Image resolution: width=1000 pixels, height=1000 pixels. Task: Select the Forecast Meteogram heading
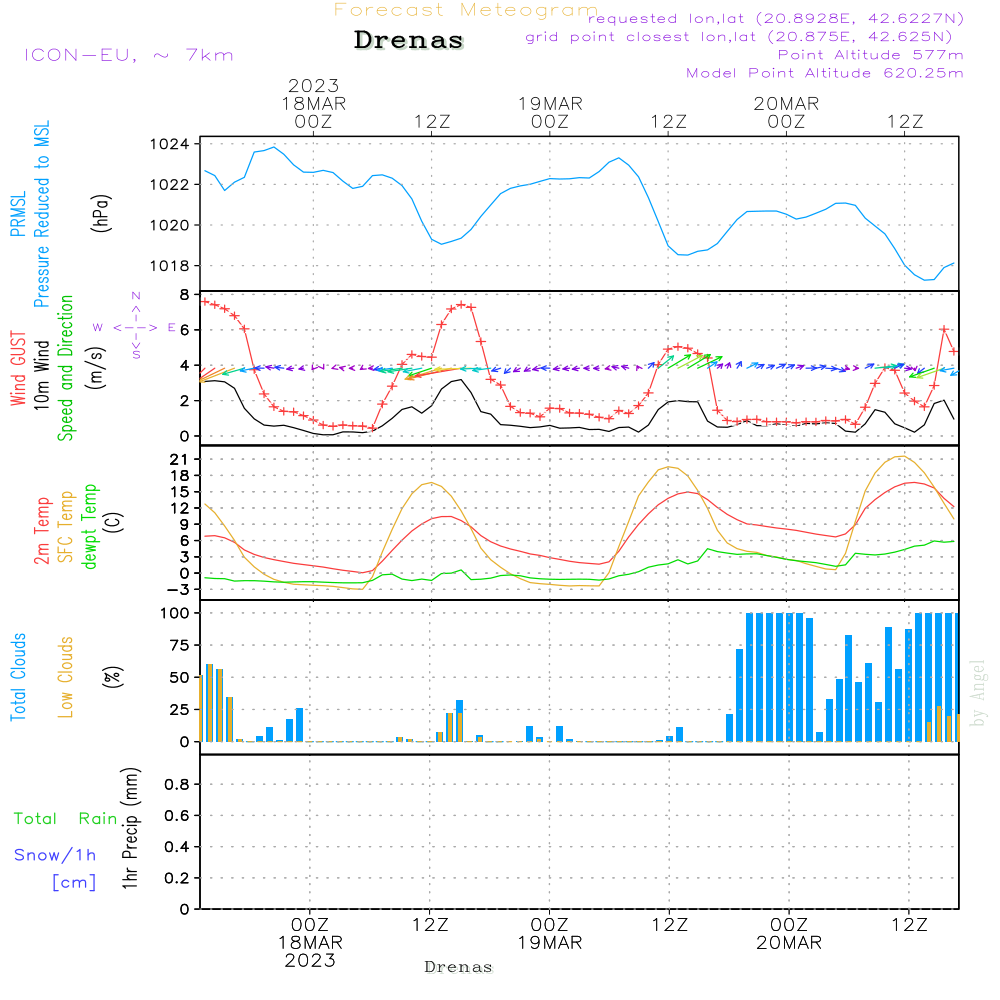click(465, 10)
